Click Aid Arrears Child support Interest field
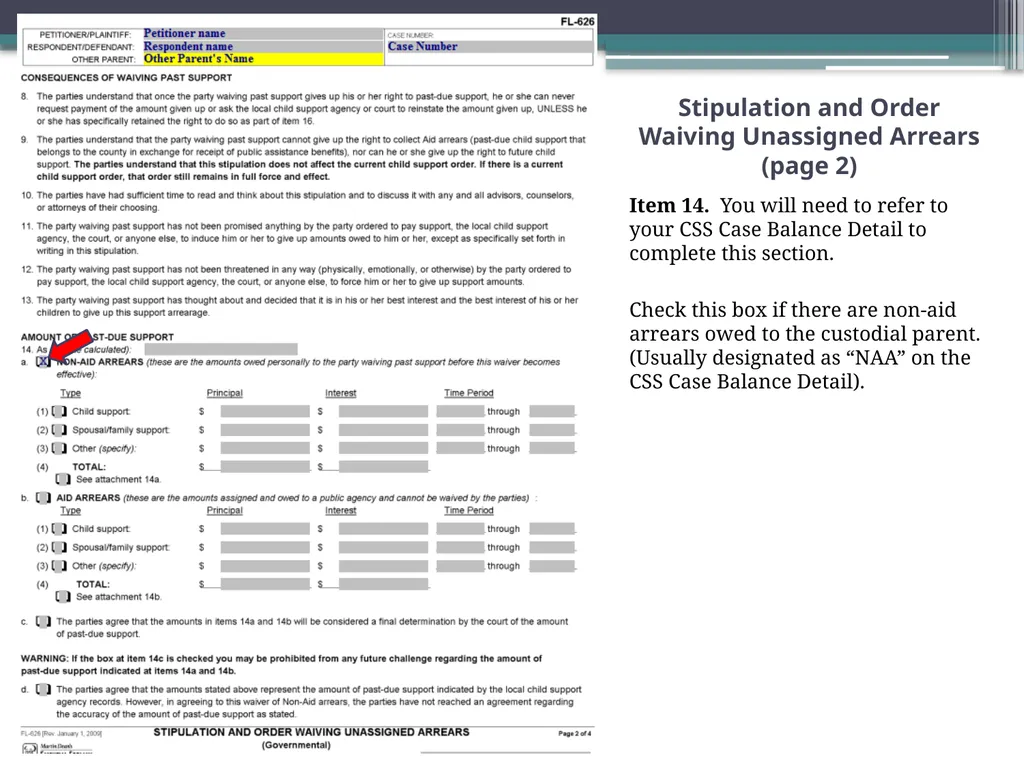Screen dimensions: 1024x768 pos(383,529)
